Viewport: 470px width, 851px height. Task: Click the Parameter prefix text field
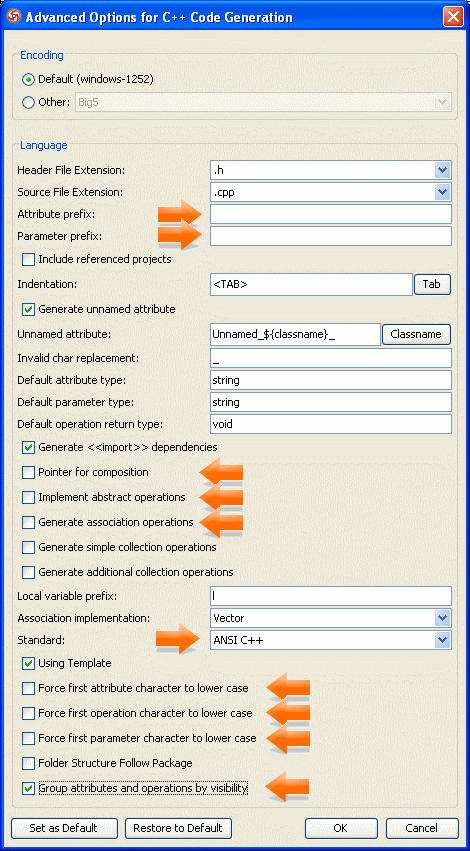[x=331, y=236]
